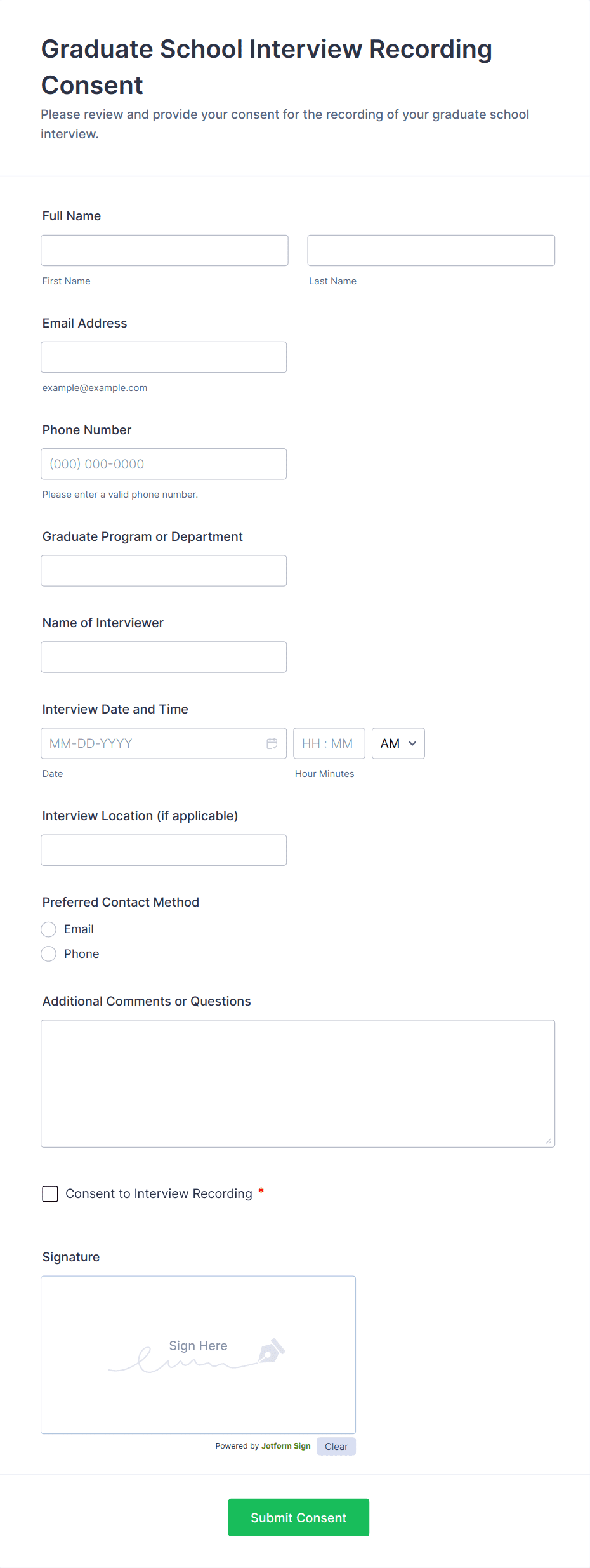The image size is (590, 1568).
Task: Open the calendar date picker icon
Action: pyautogui.click(x=272, y=743)
